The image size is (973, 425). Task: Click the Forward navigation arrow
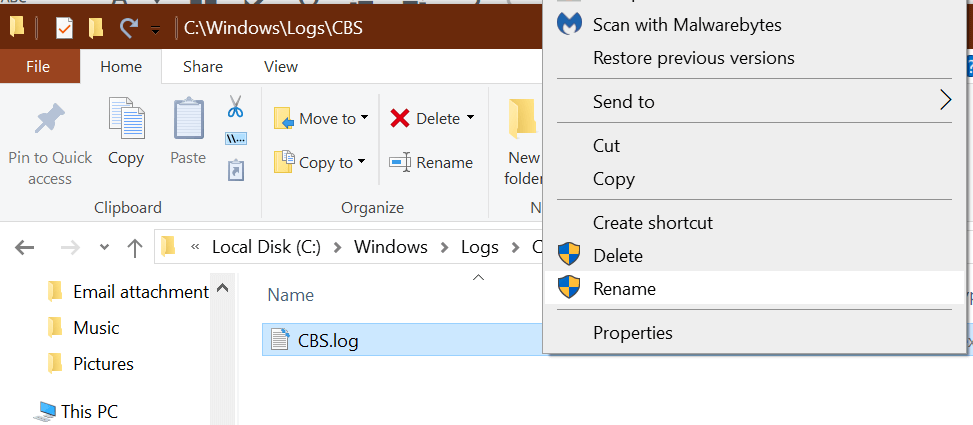(x=71, y=248)
